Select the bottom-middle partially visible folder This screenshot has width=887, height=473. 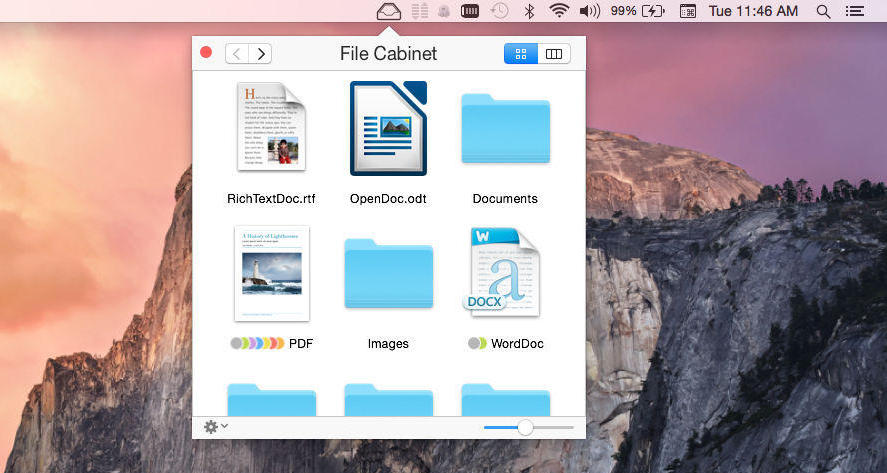(388, 400)
